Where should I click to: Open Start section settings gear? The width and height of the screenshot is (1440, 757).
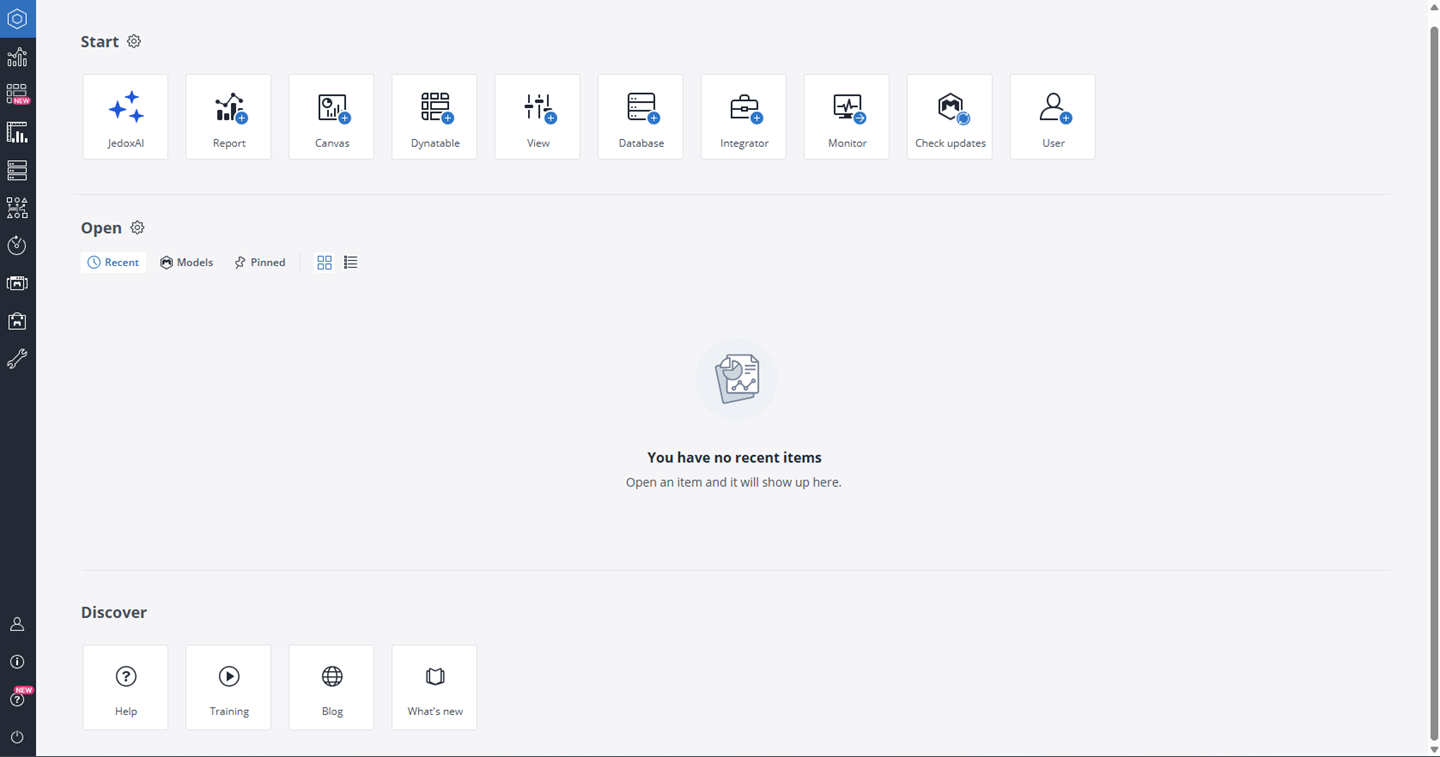tap(134, 42)
